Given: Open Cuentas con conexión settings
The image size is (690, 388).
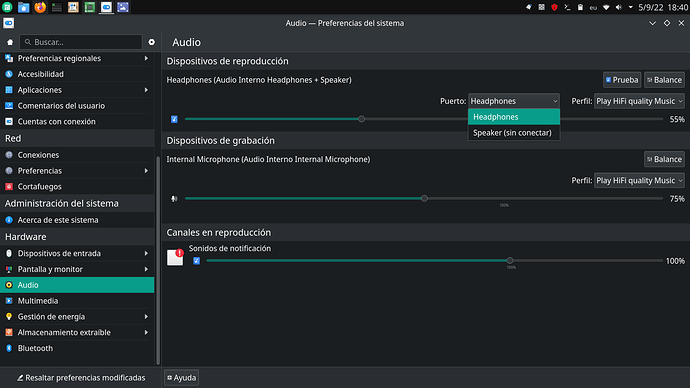Looking at the screenshot, I should tap(77, 121).
